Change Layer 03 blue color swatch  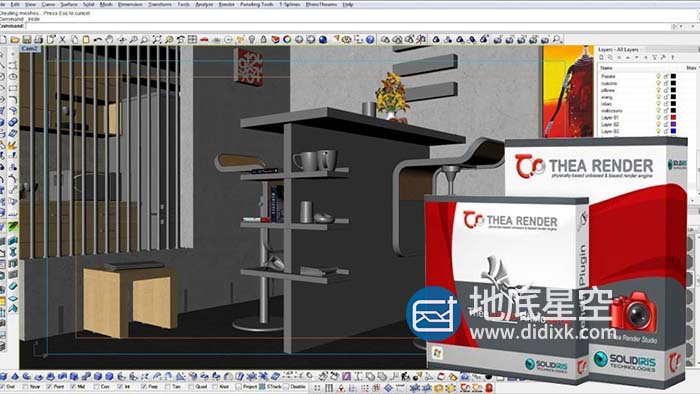pyautogui.click(x=673, y=131)
